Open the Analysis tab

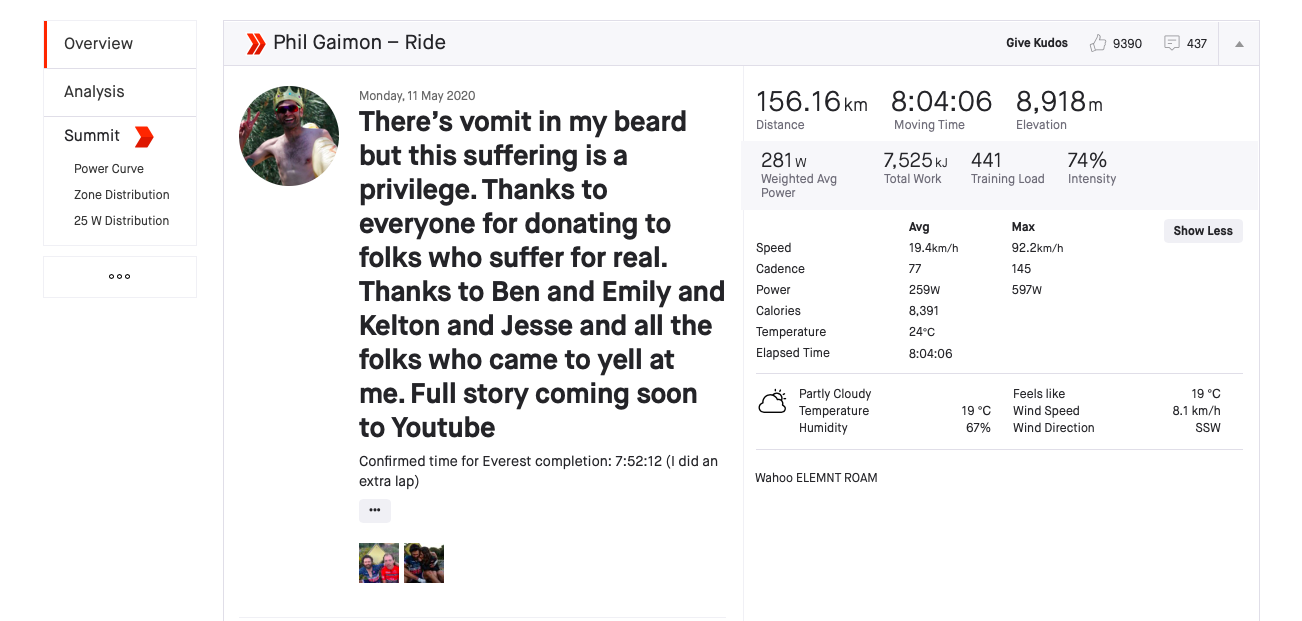click(94, 92)
